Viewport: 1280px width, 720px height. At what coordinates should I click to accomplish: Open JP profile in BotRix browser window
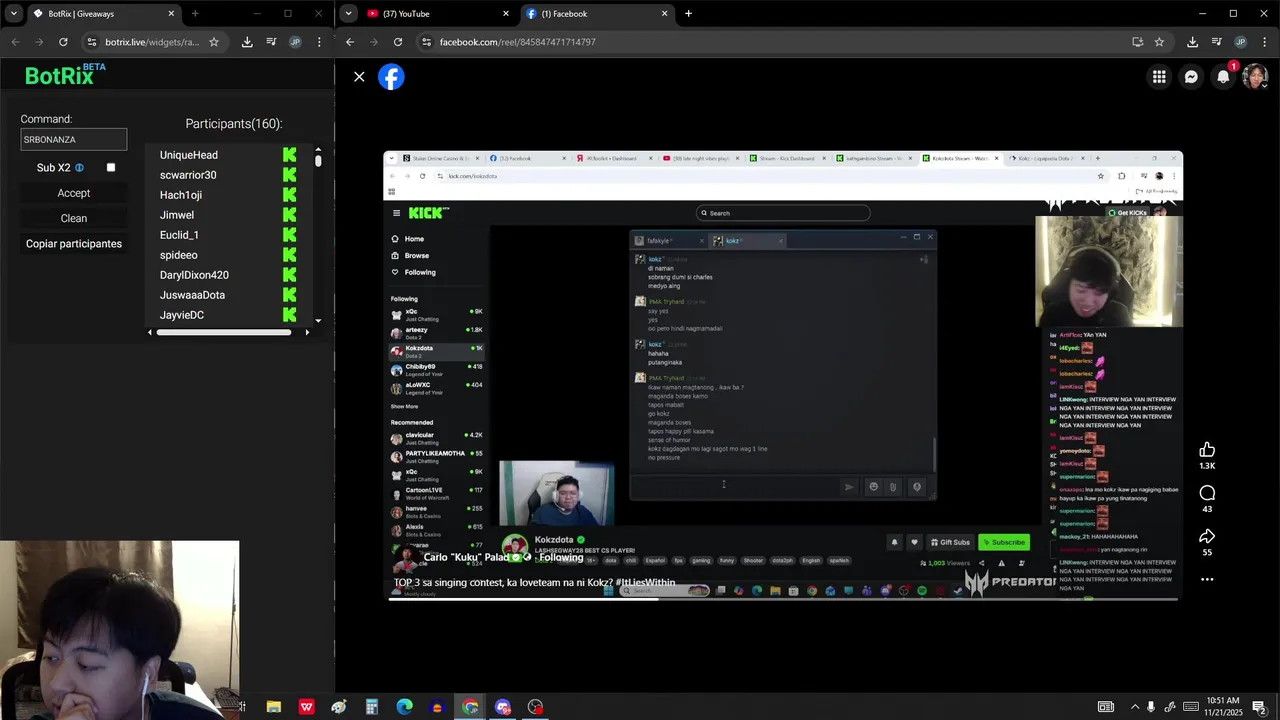pyautogui.click(x=295, y=42)
